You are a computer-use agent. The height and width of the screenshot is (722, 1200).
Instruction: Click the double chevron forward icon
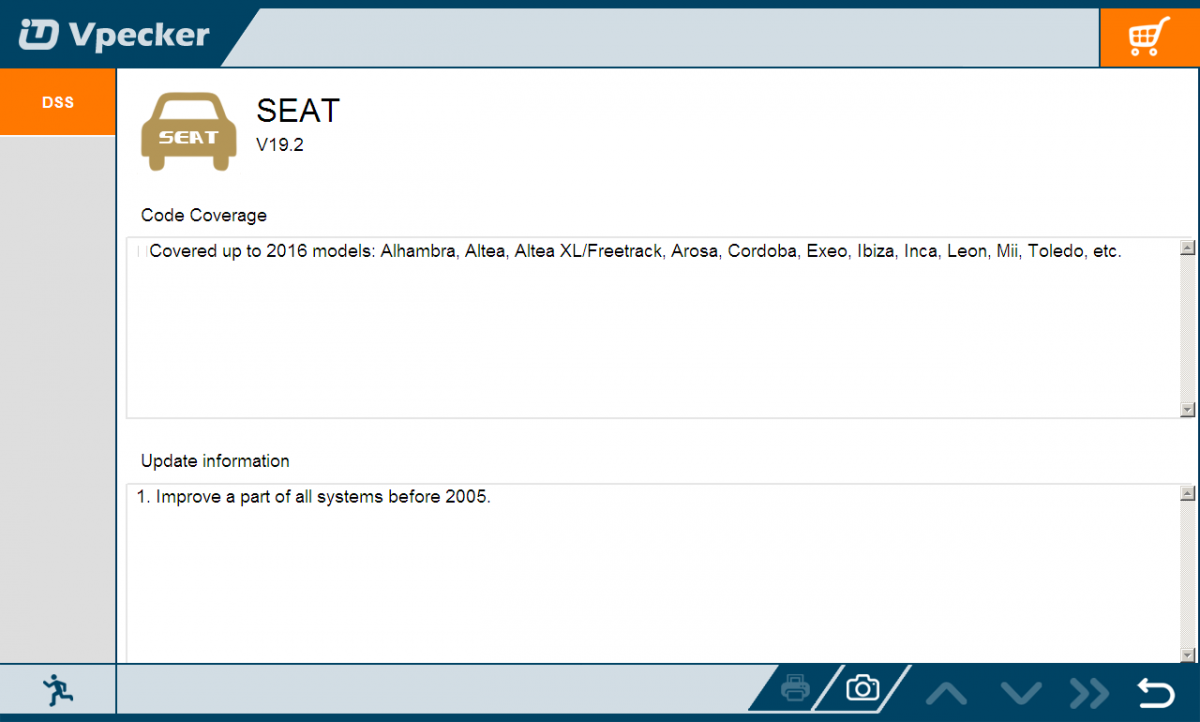(1089, 692)
